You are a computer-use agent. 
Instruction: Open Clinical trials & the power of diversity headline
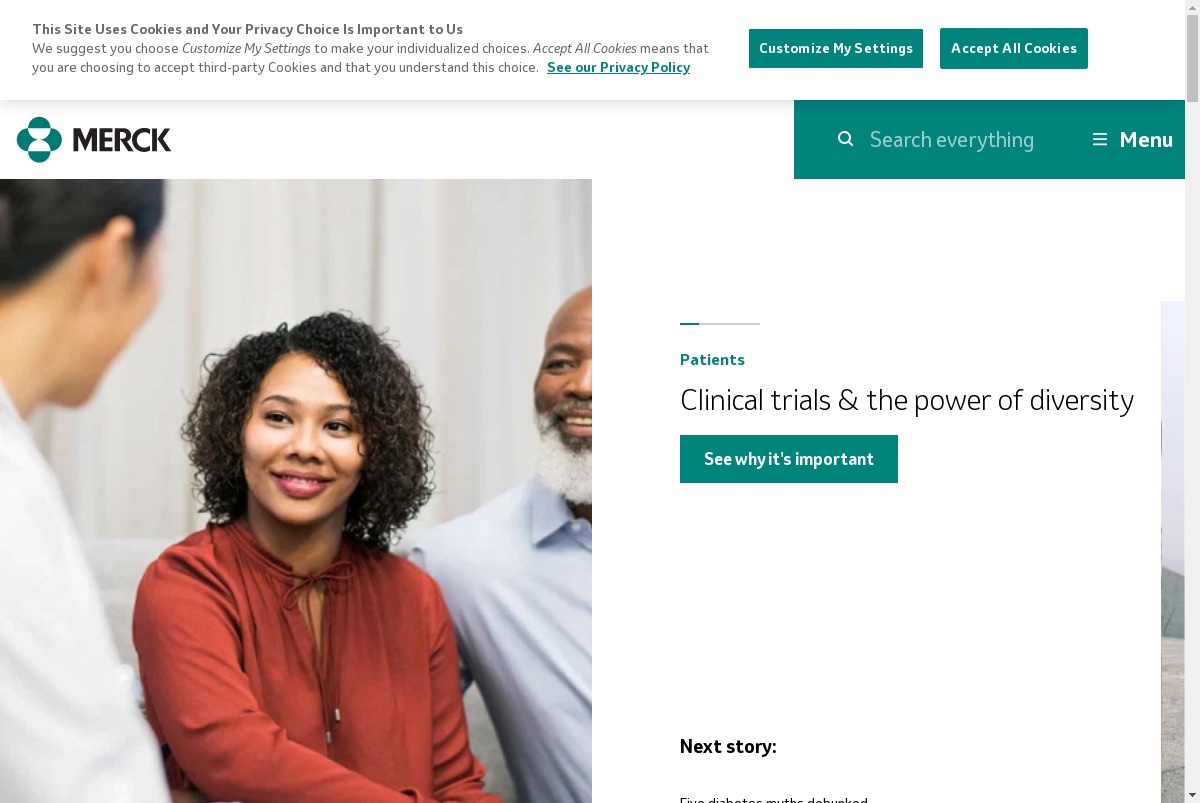[x=907, y=400]
